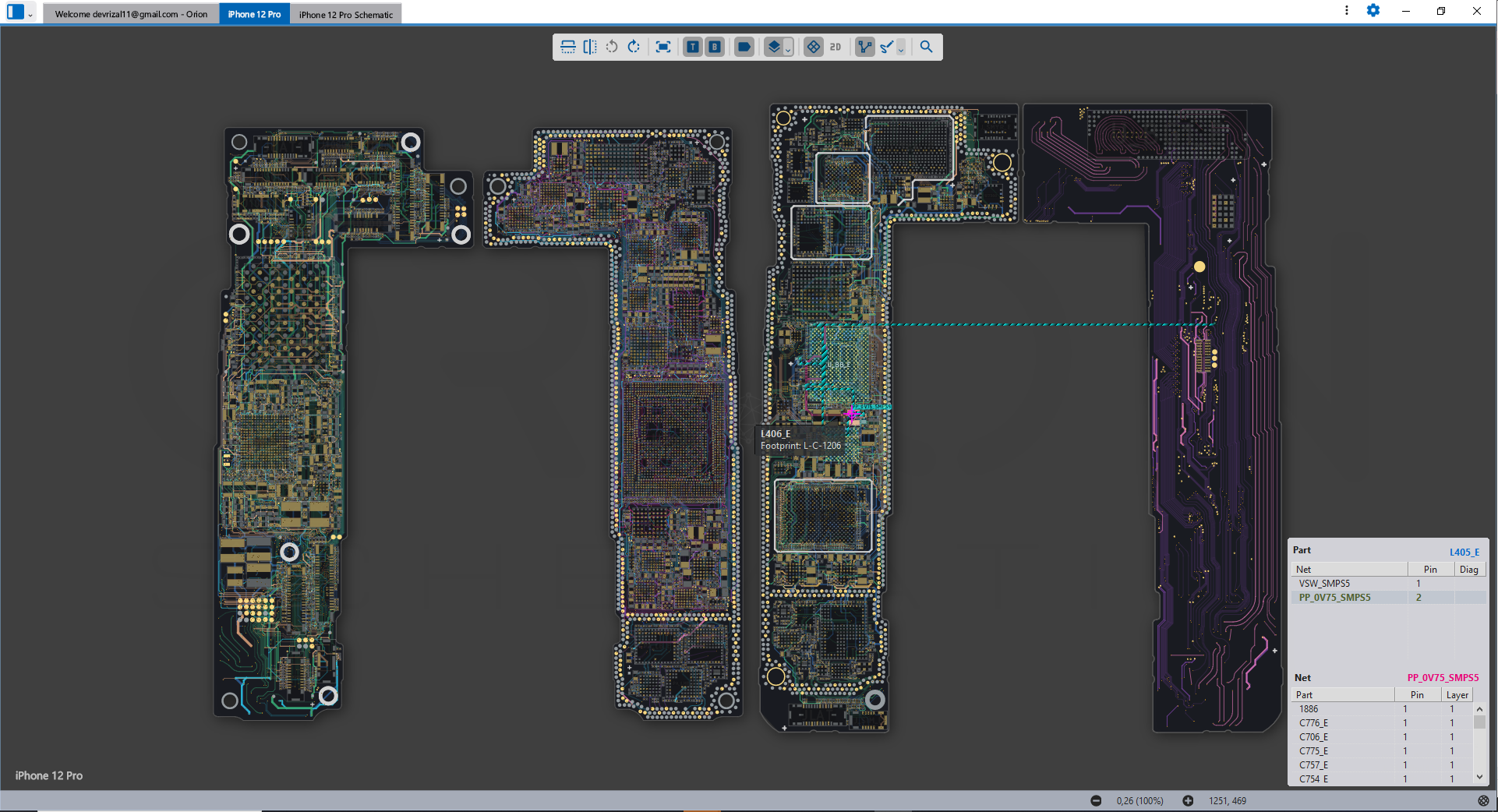Toggle the bottom side B view
The width and height of the screenshot is (1498, 812).
714,47
